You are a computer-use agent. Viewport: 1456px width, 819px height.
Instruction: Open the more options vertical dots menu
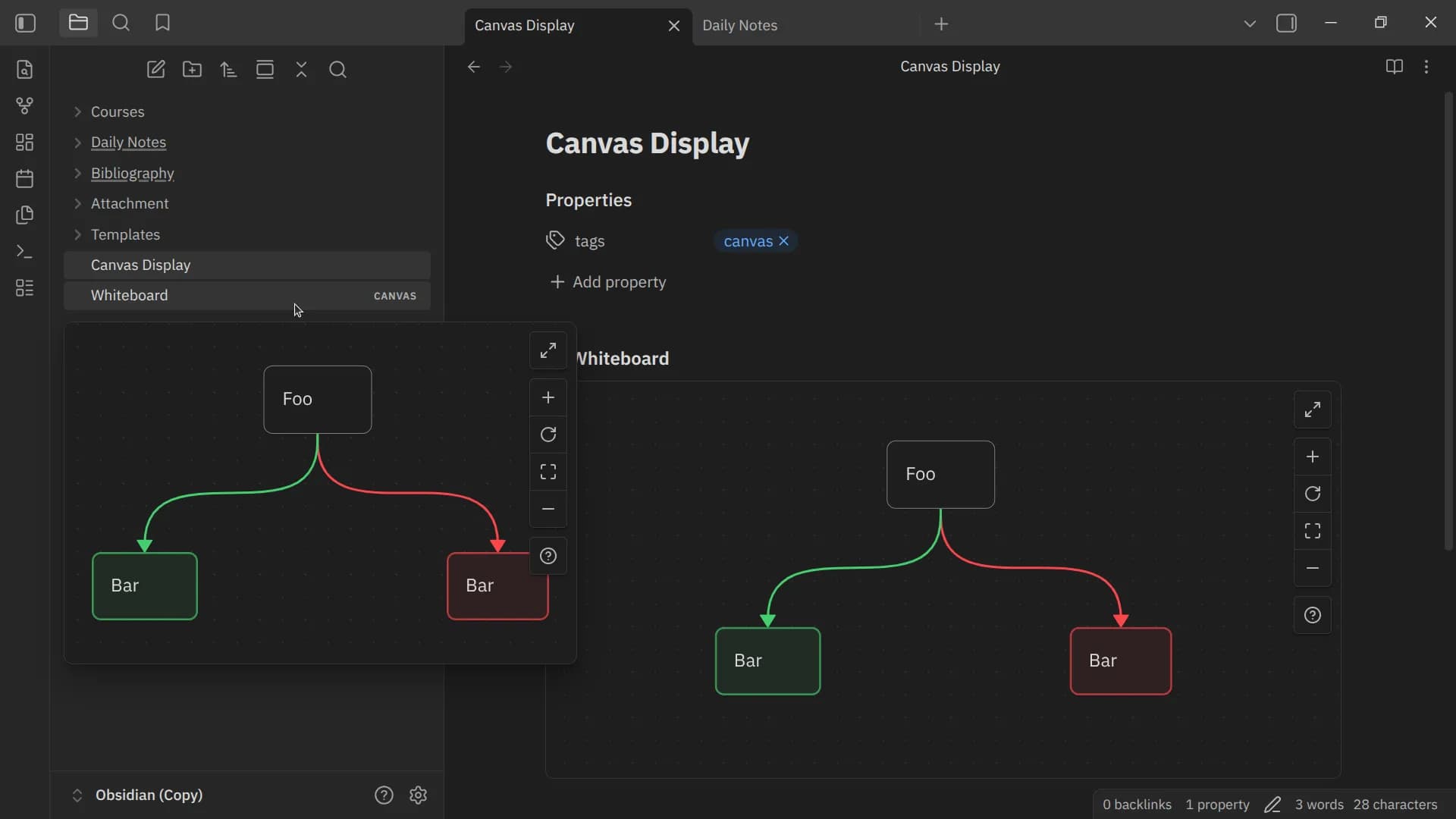click(x=1426, y=67)
